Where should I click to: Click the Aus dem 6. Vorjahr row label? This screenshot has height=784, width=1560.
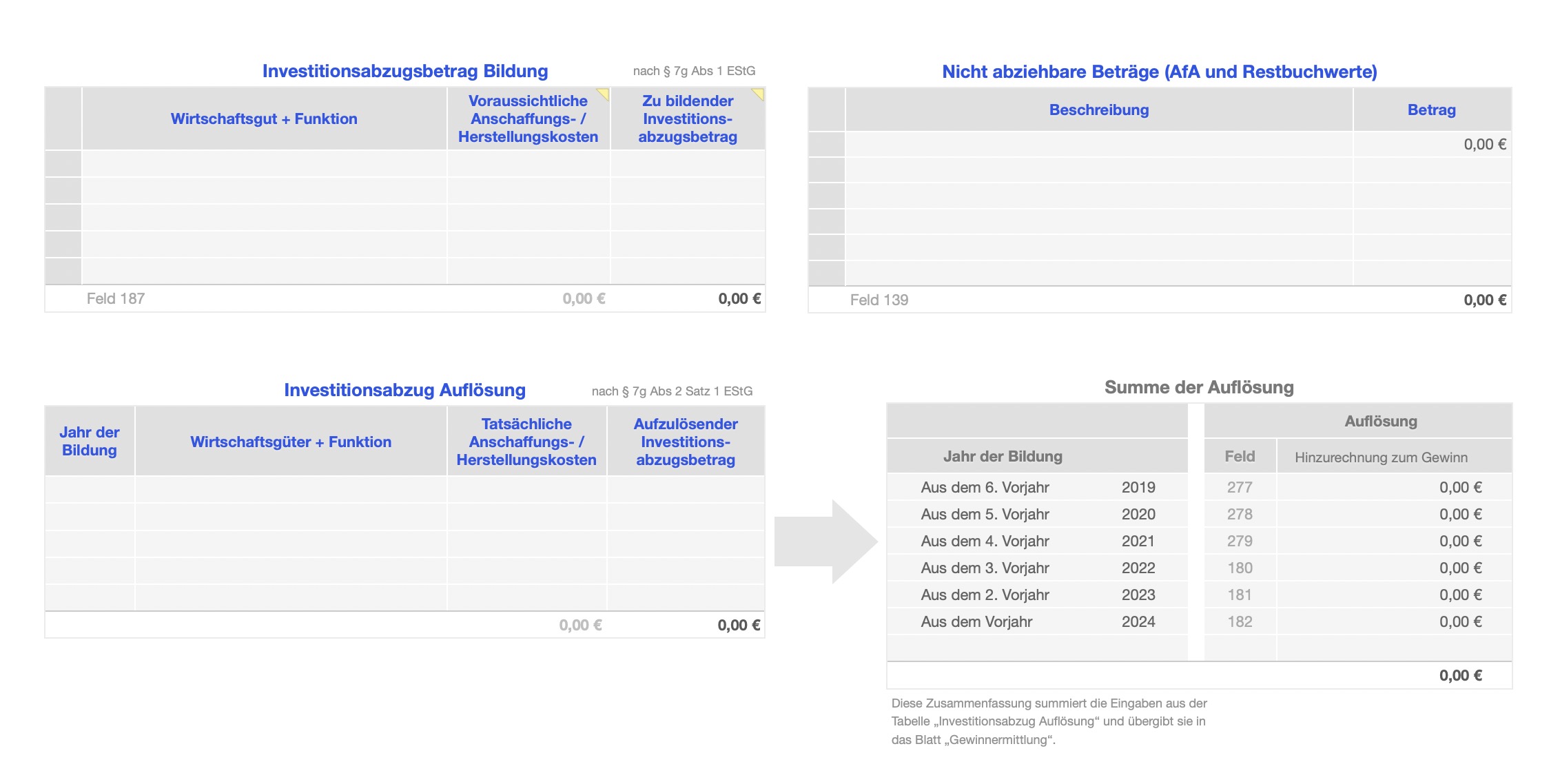pos(985,487)
